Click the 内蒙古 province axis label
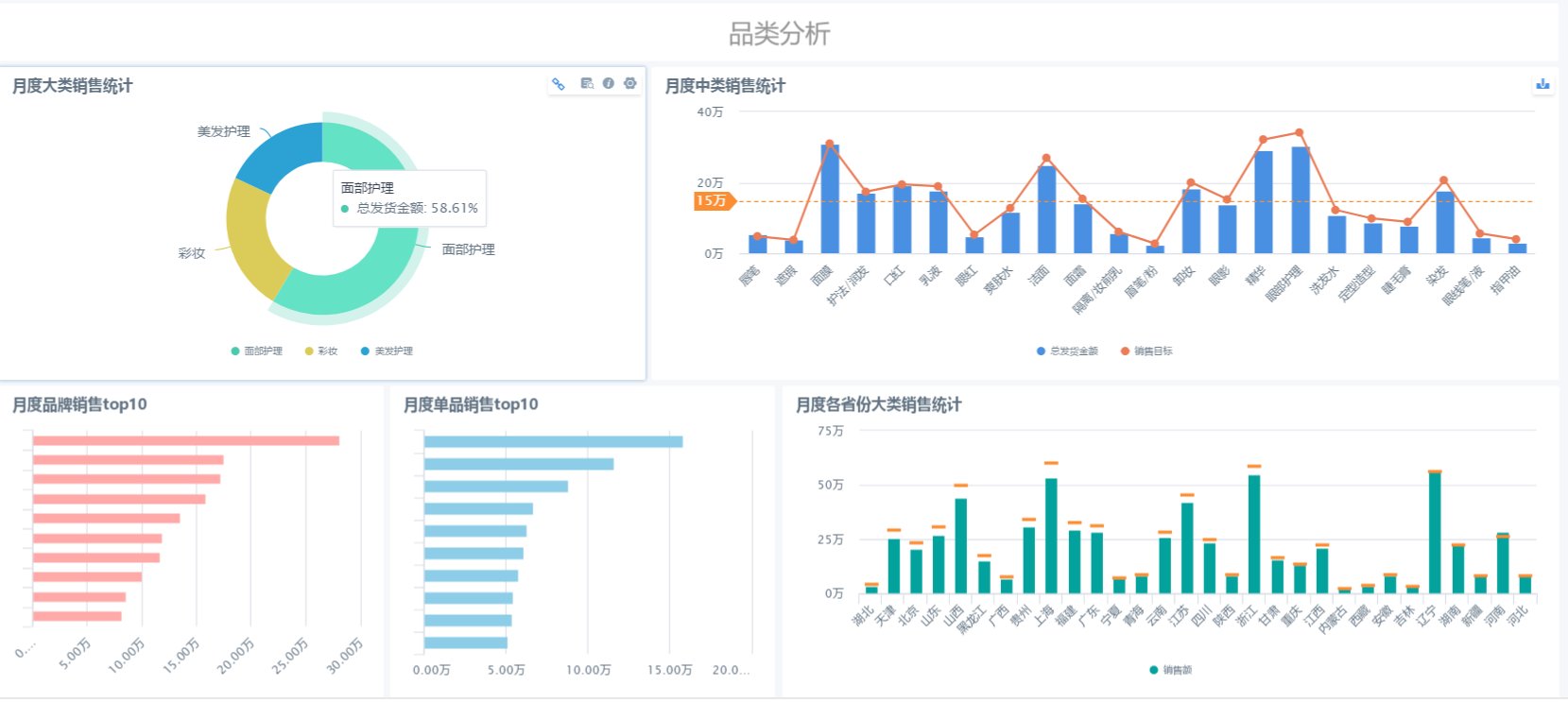This screenshot has height=702, width=1568. pos(1333,620)
